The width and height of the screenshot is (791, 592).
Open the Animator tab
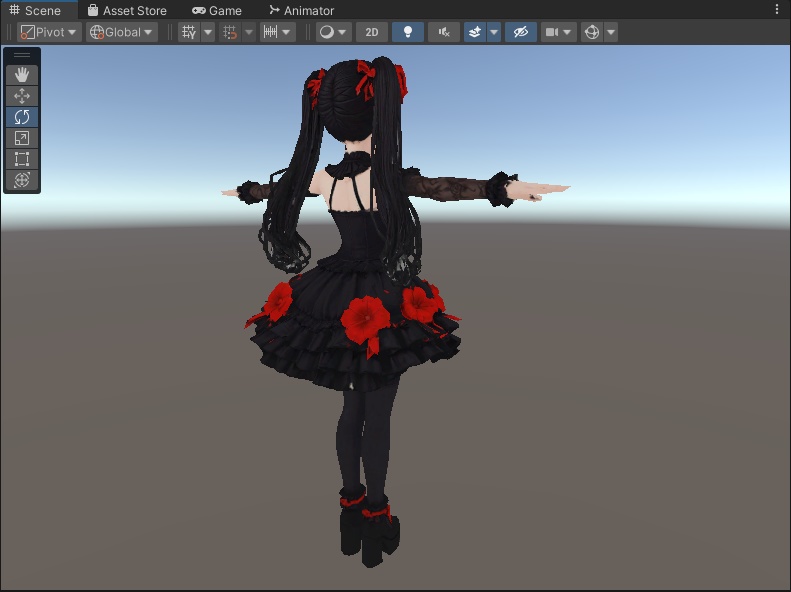[x=302, y=10]
